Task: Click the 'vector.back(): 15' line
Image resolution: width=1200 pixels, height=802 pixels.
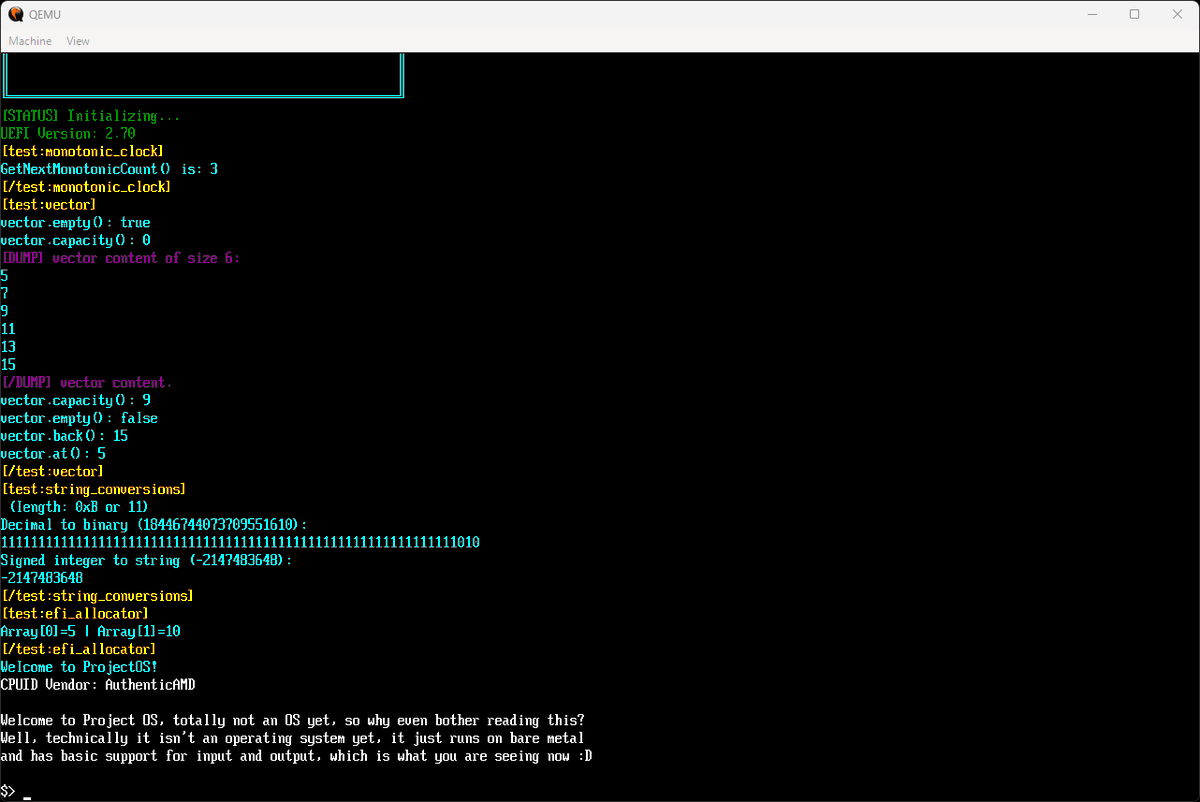Action: [64, 436]
